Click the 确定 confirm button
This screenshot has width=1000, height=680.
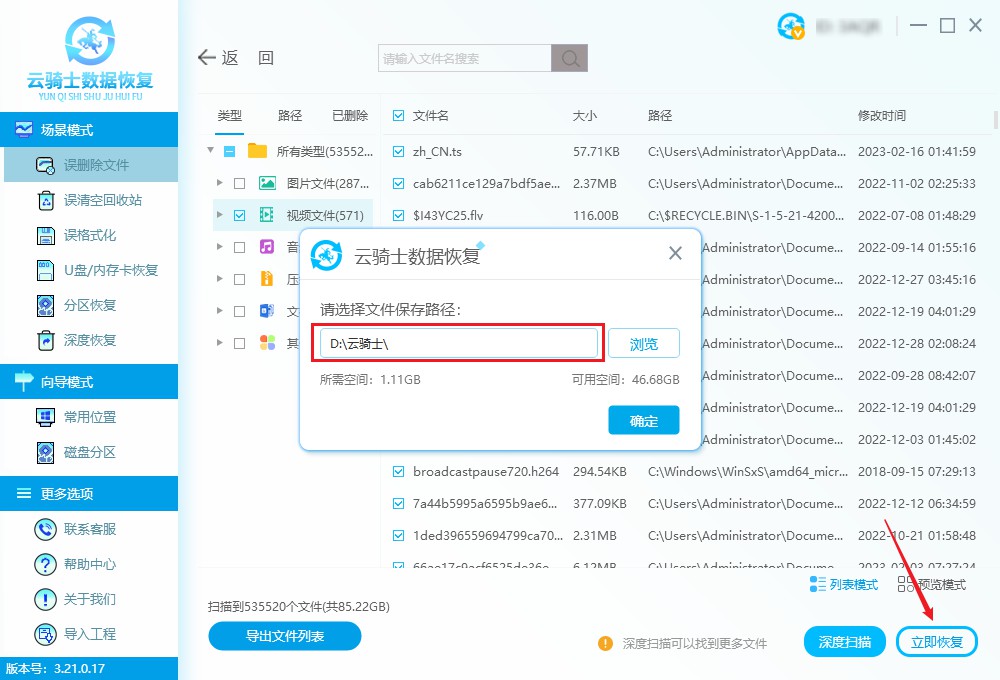643,420
